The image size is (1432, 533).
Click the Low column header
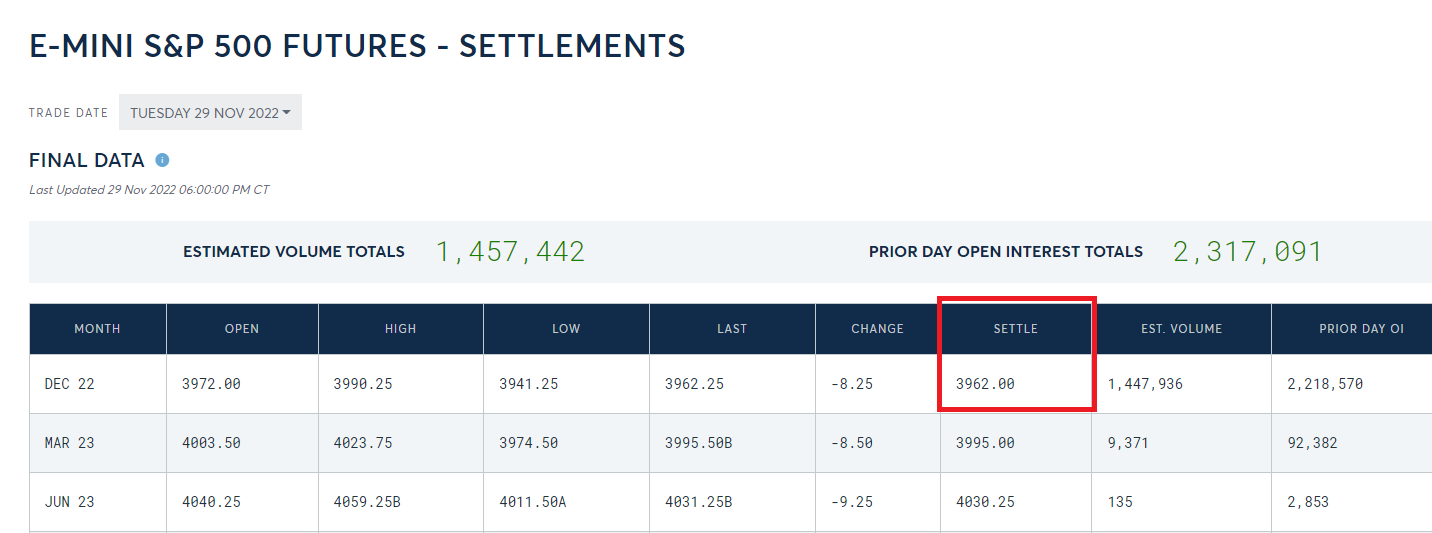tap(566, 329)
